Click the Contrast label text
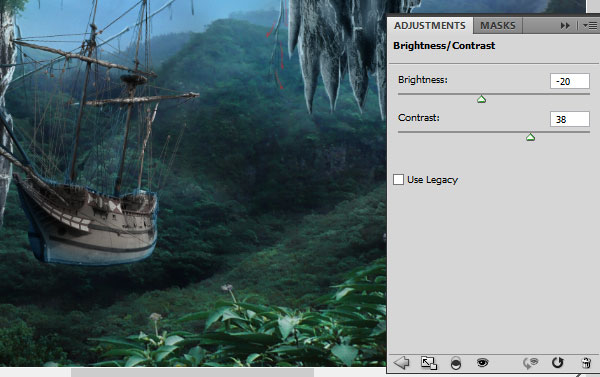The height and width of the screenshot is (377, 600). 419,118
